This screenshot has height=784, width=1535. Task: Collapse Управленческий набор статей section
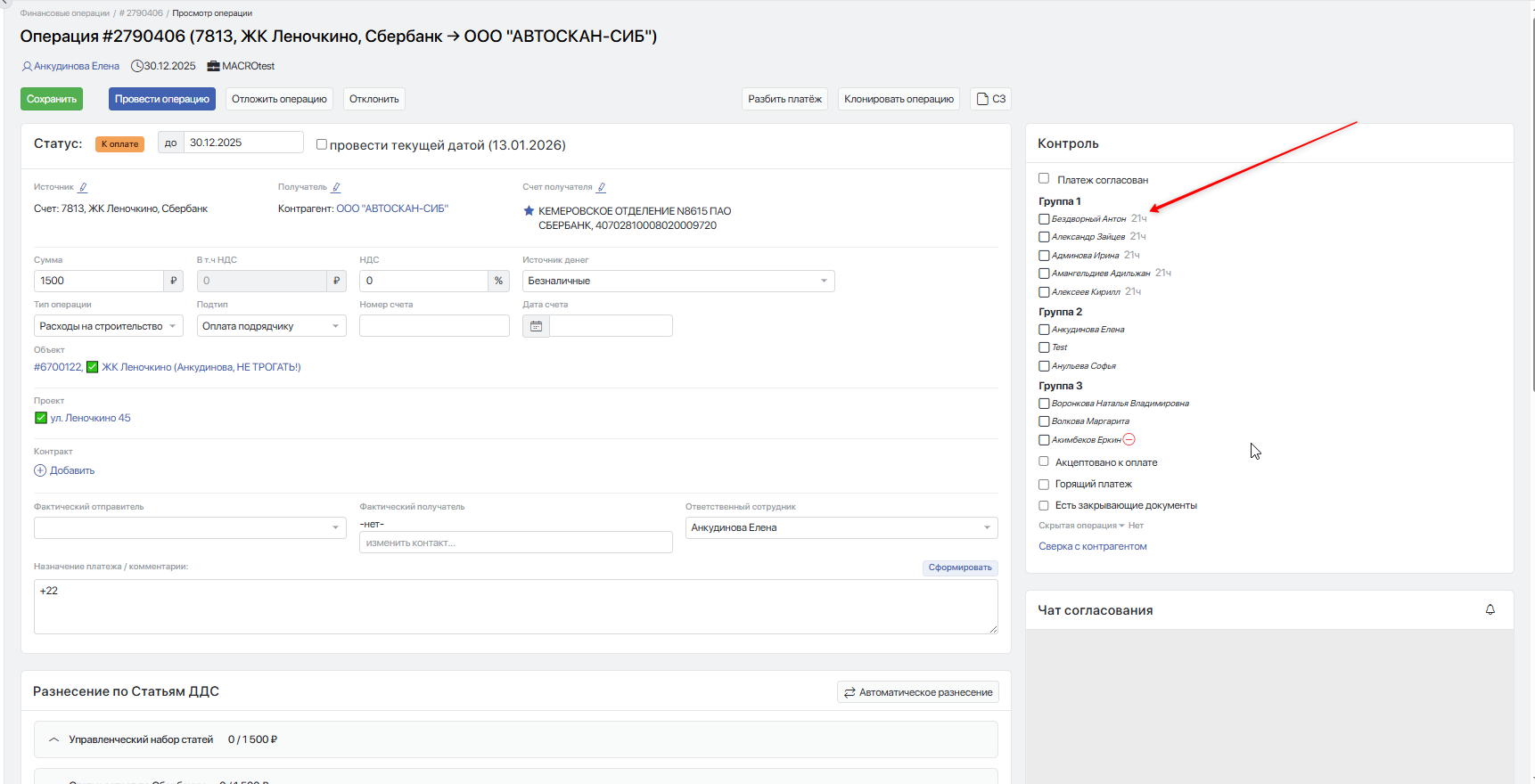coord(53,739)
